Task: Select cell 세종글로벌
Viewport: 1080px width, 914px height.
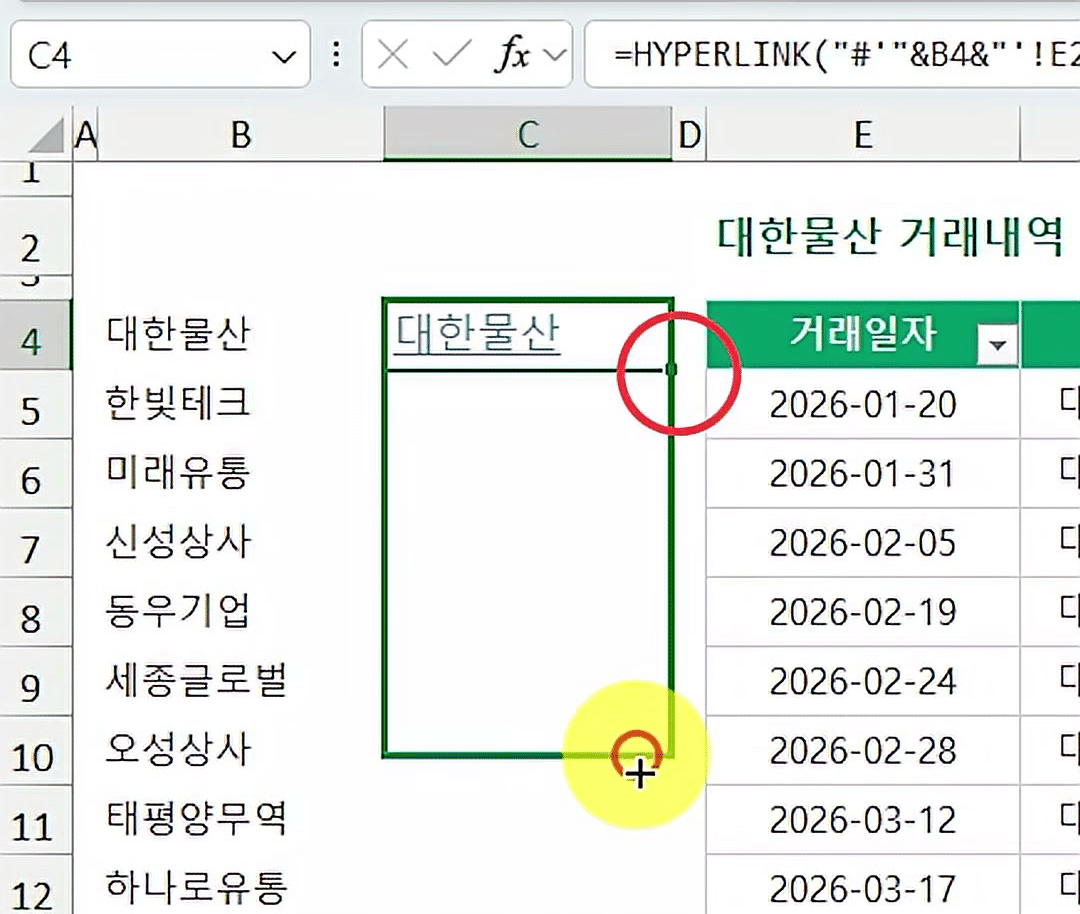Action: click(240, 681)
